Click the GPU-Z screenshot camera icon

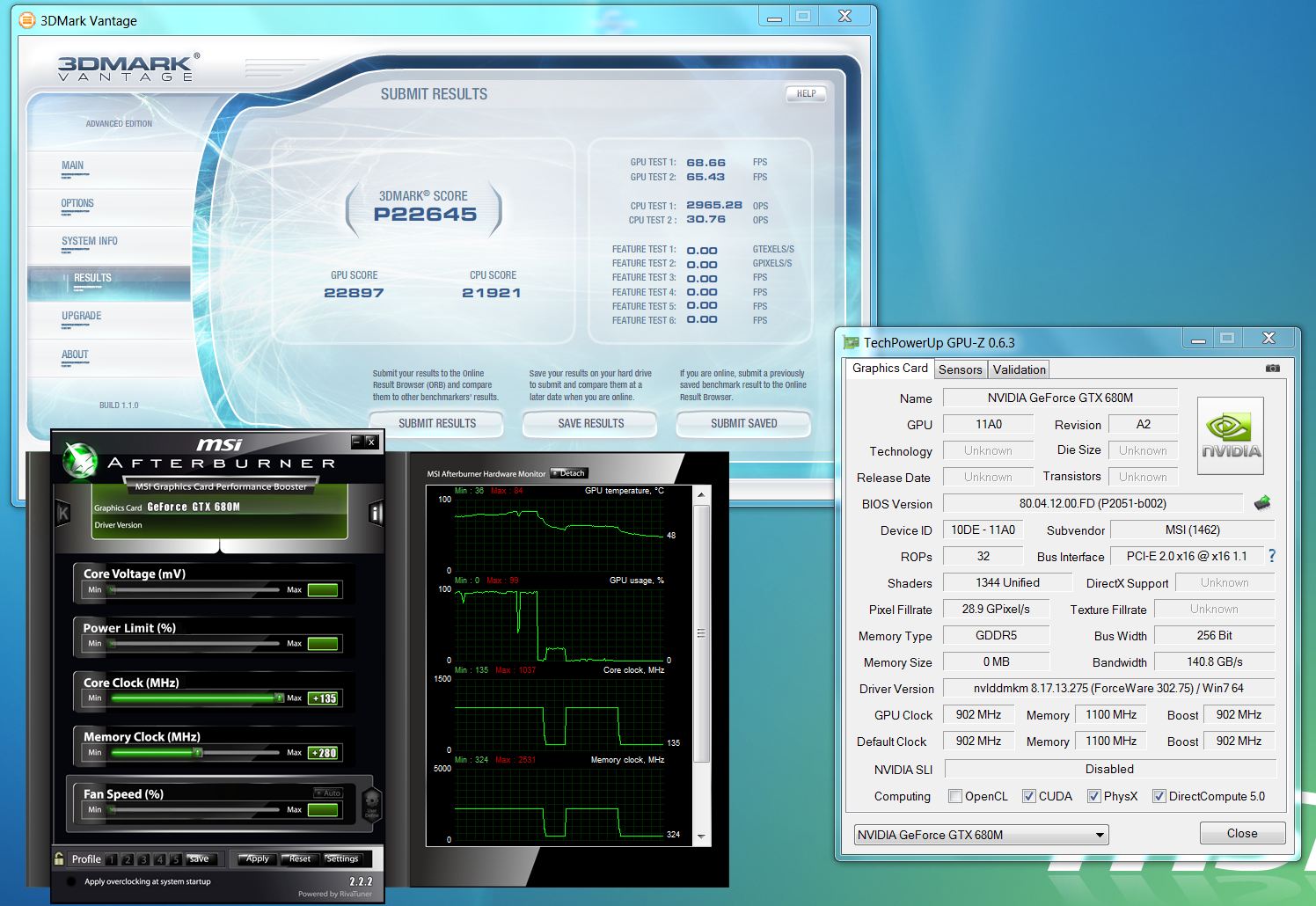(x=1272, y=369)
